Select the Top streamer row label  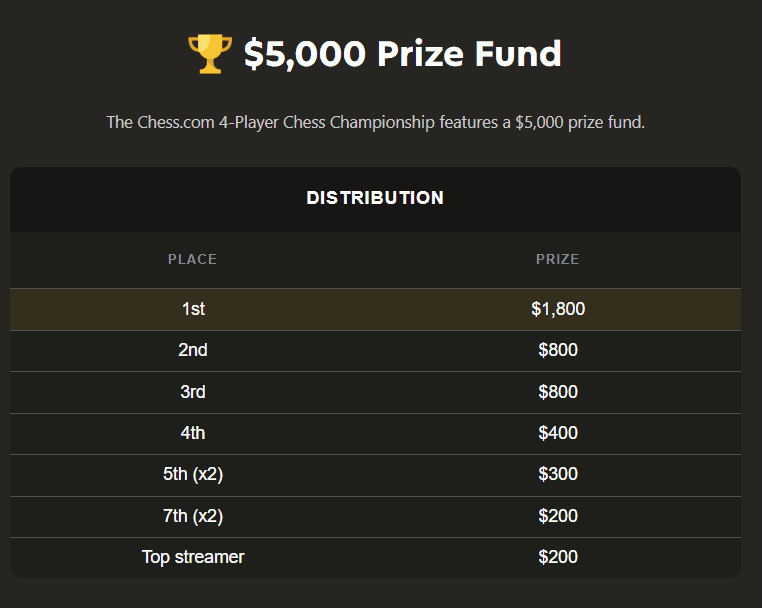193,557
